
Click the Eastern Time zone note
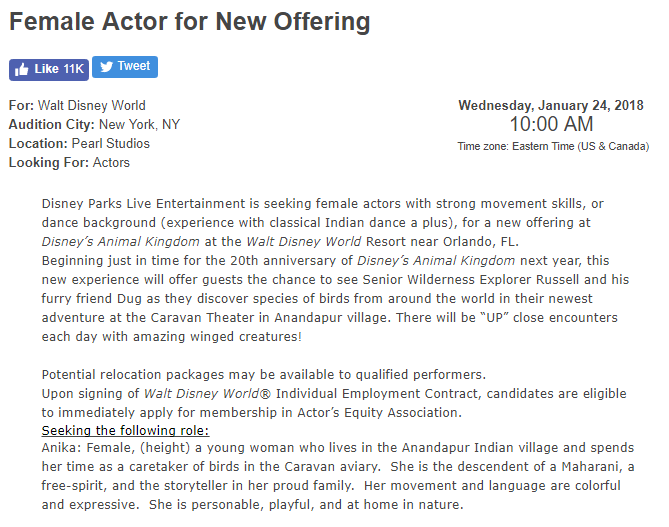tap(551, 146)
